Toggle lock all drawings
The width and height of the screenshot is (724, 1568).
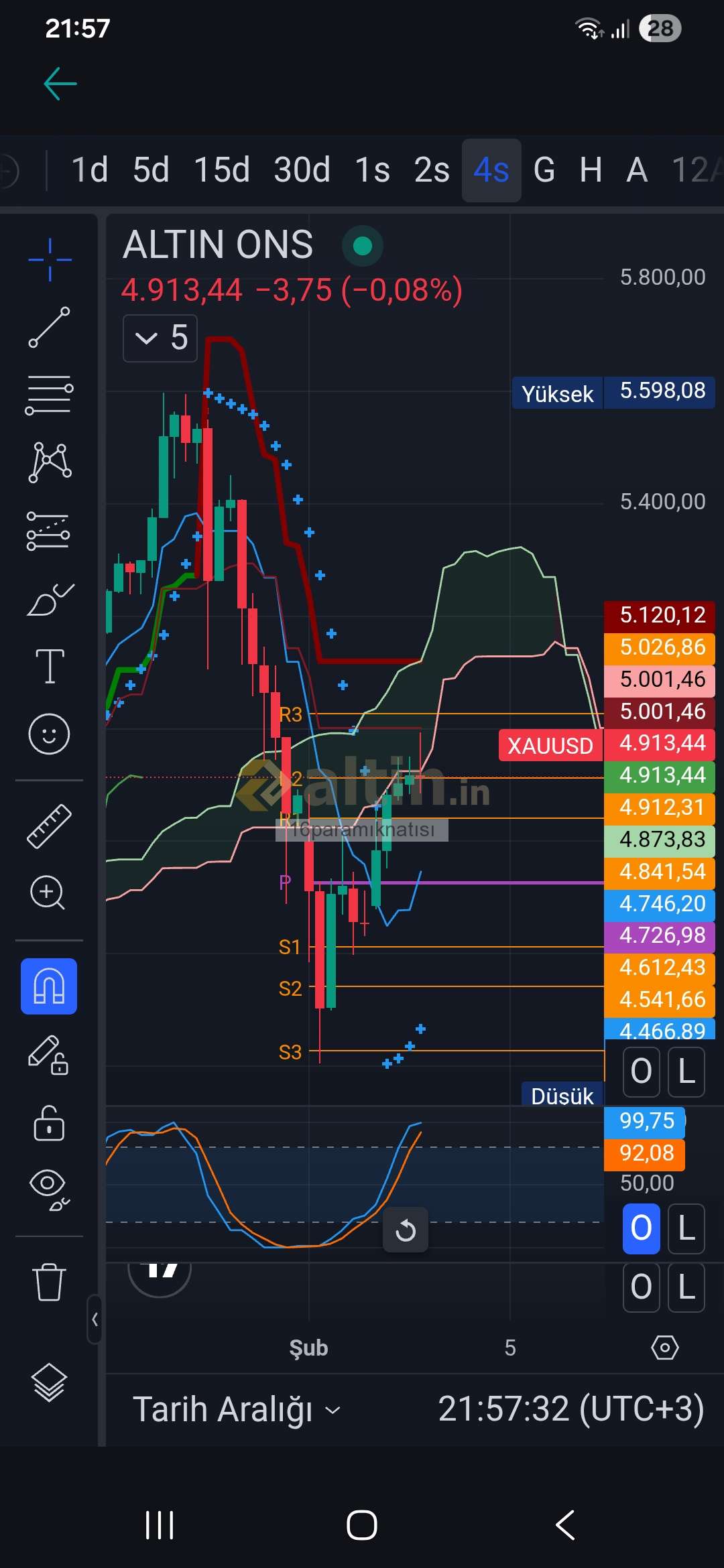(x=49, y=1124)
